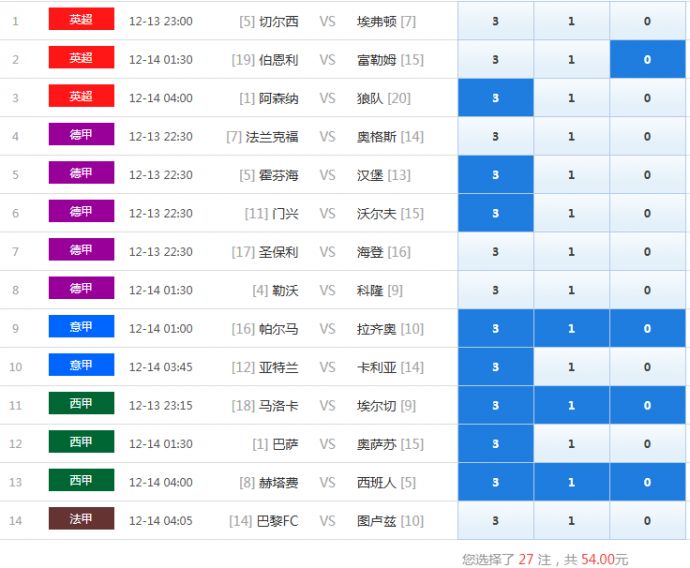Viewport: 690px width, 568px height.
Task: Open the 拉齐奥 team link
Action: (376, 329)
